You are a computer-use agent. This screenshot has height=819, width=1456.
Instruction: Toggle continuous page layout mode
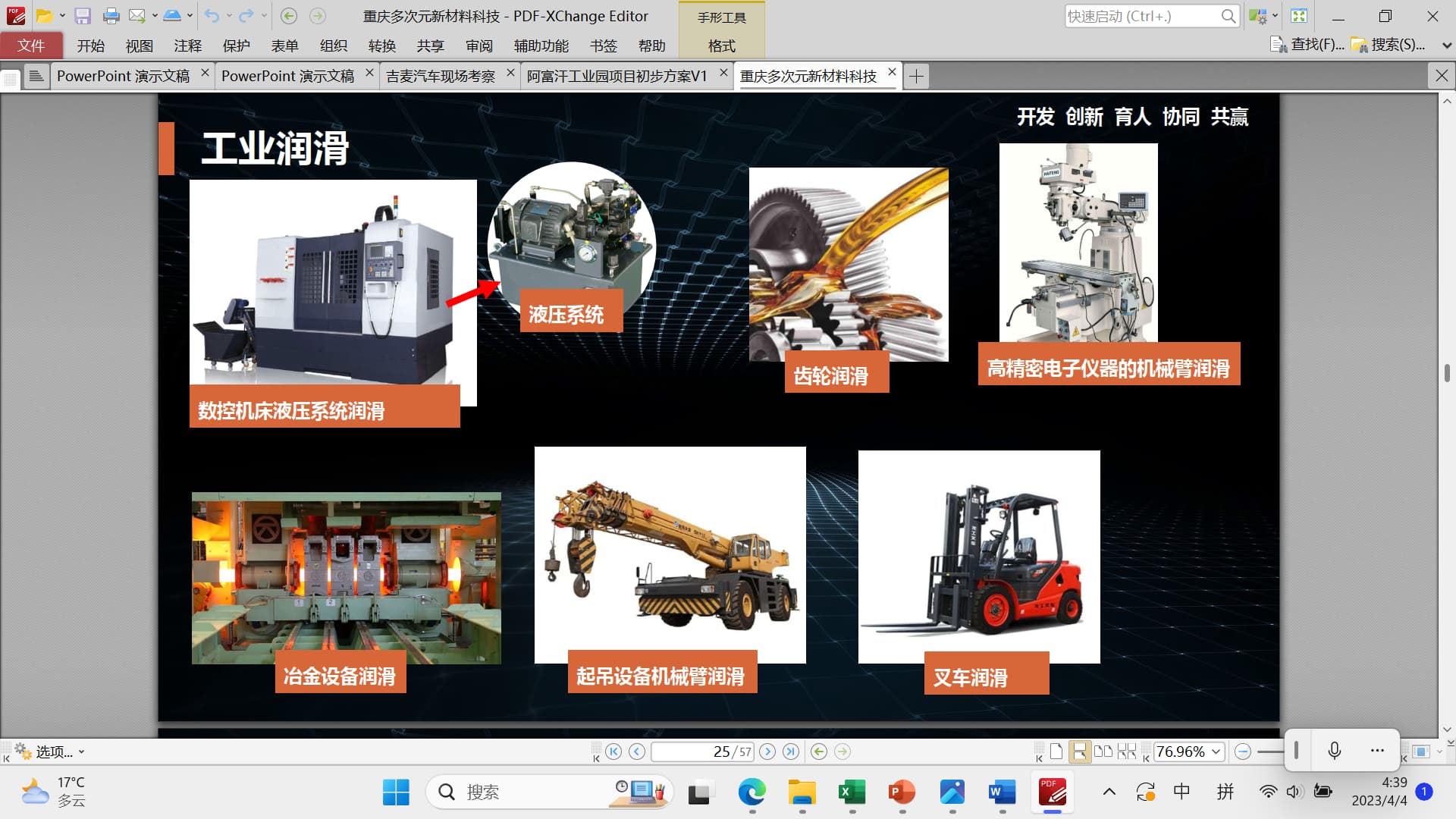tap(1079, 752)
